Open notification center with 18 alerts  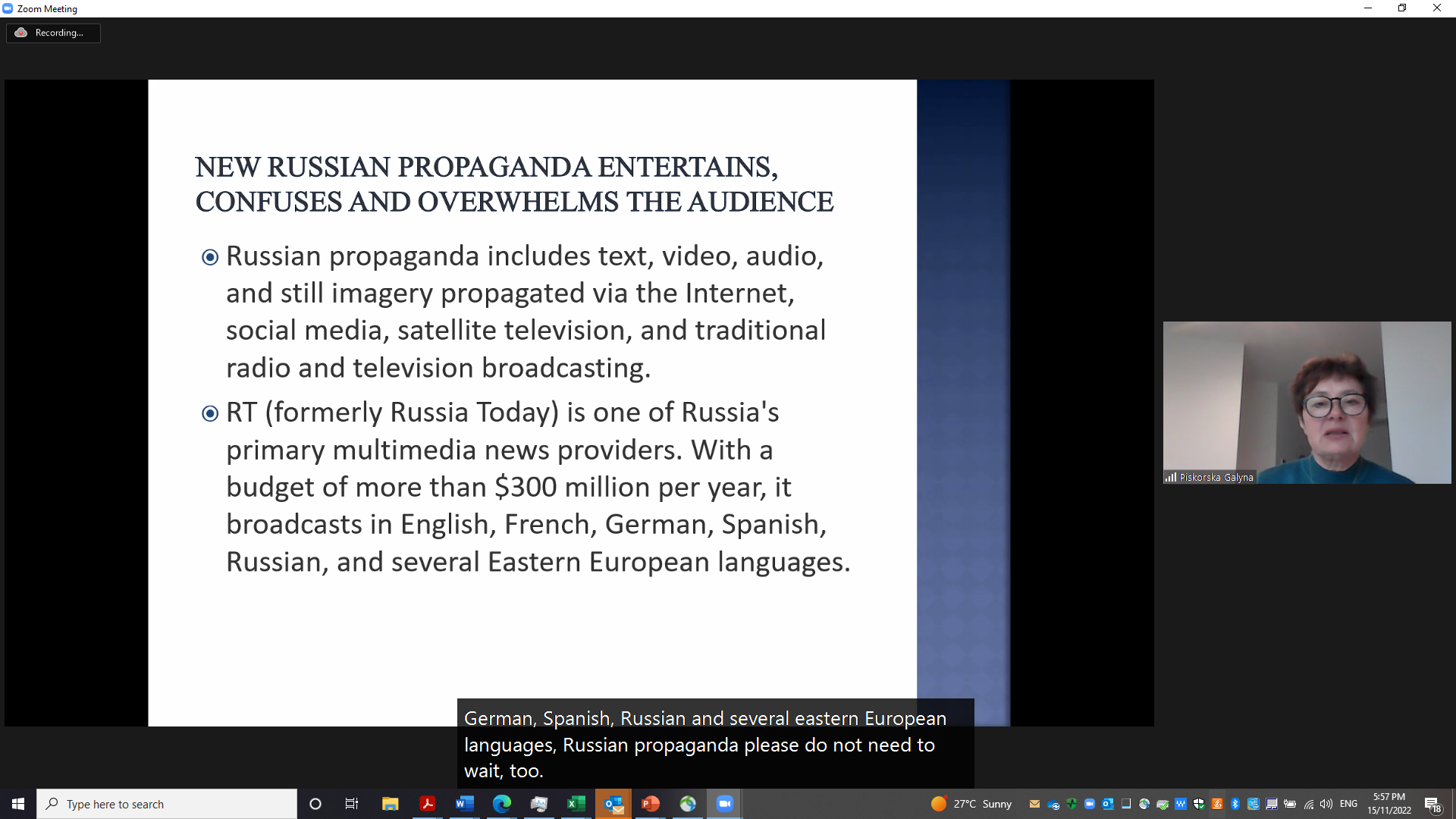coord(1432,805)
